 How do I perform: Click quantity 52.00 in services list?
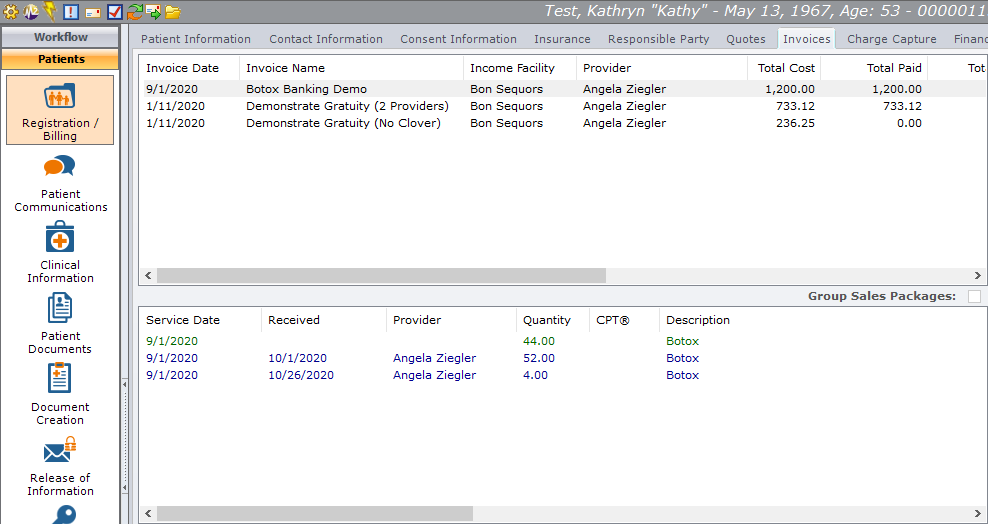[539, 358]
